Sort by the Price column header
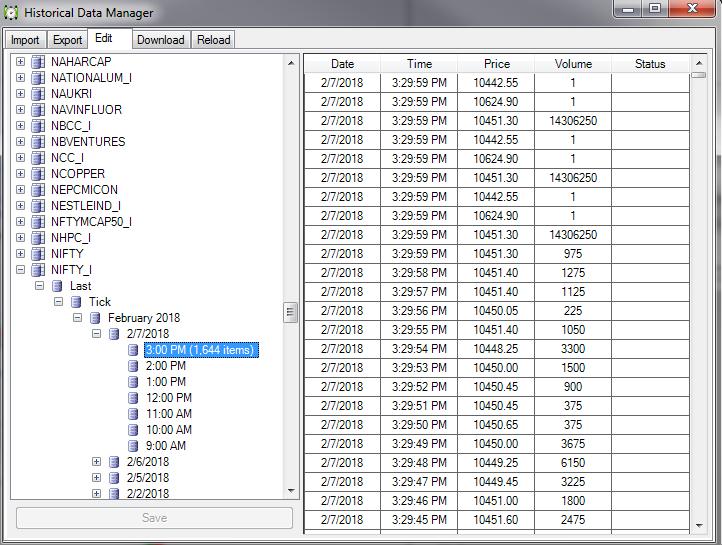 496,64
